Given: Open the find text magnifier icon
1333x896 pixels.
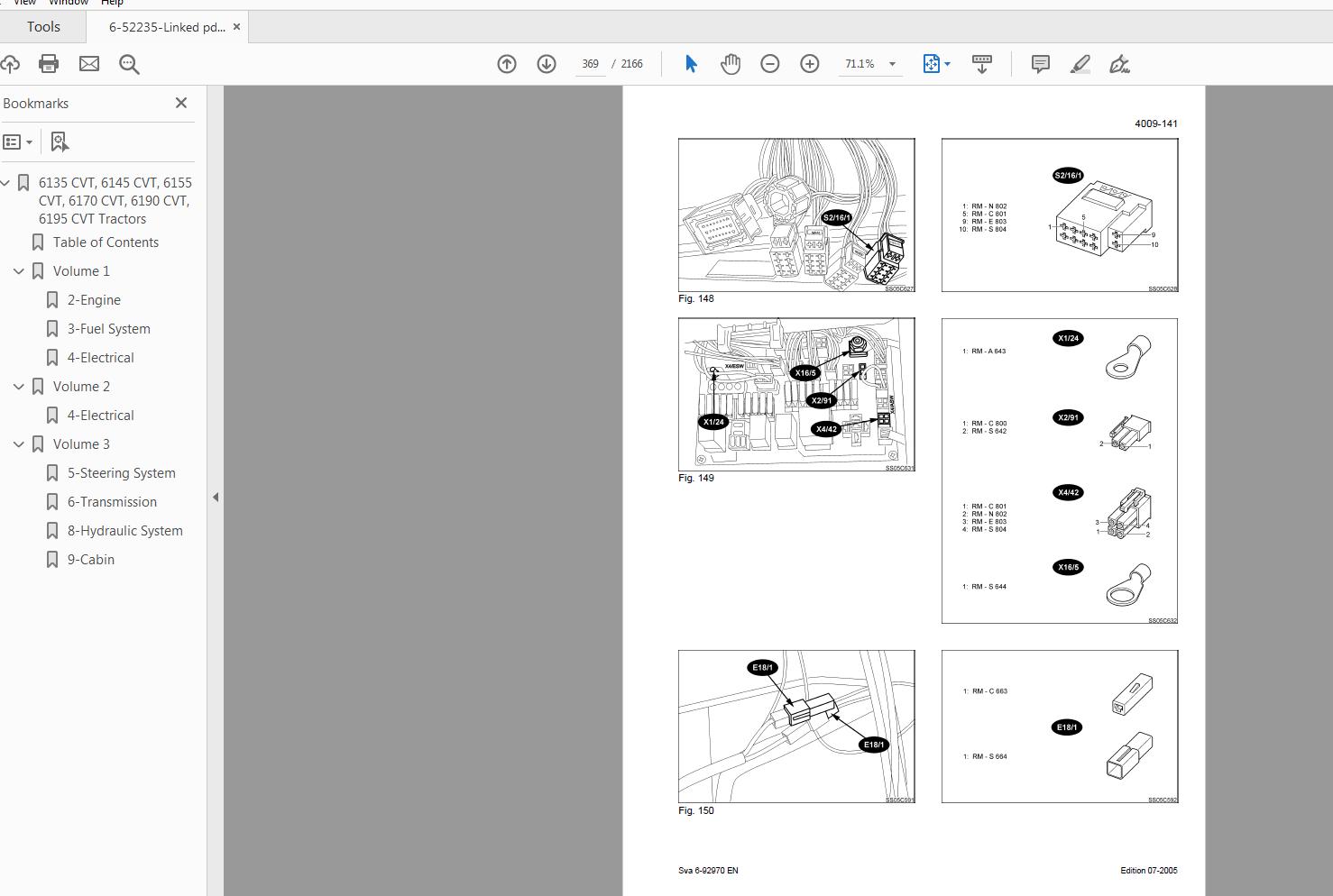Looking at the screenshot, I should 129,64.
